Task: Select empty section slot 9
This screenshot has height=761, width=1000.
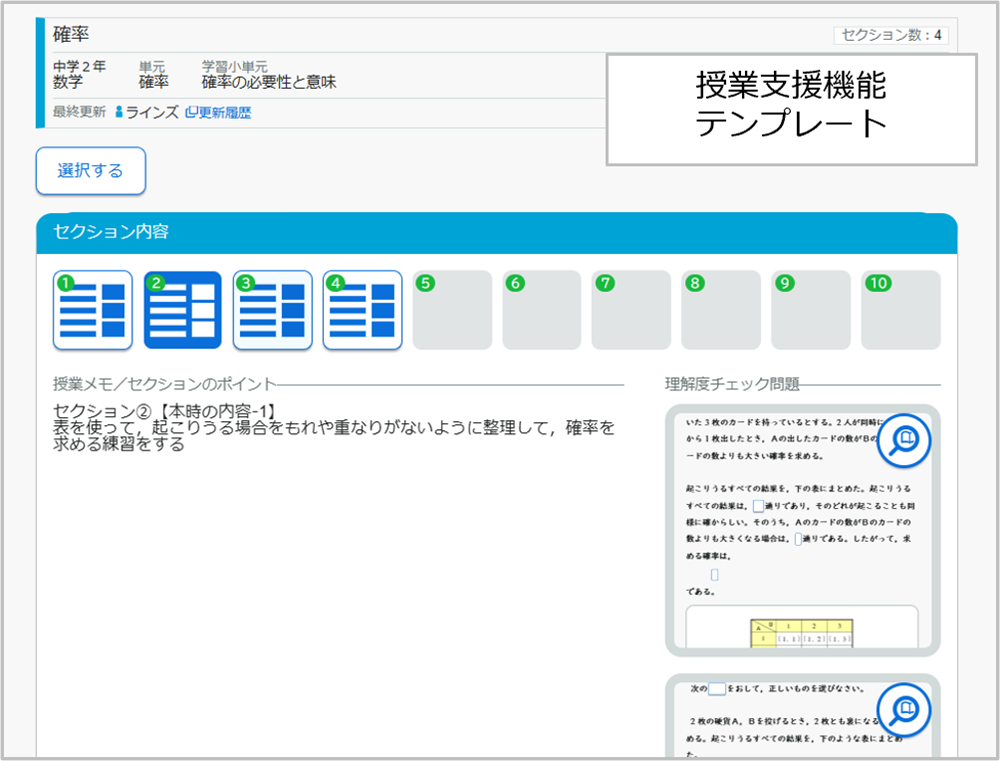Action: click(811, 310)
